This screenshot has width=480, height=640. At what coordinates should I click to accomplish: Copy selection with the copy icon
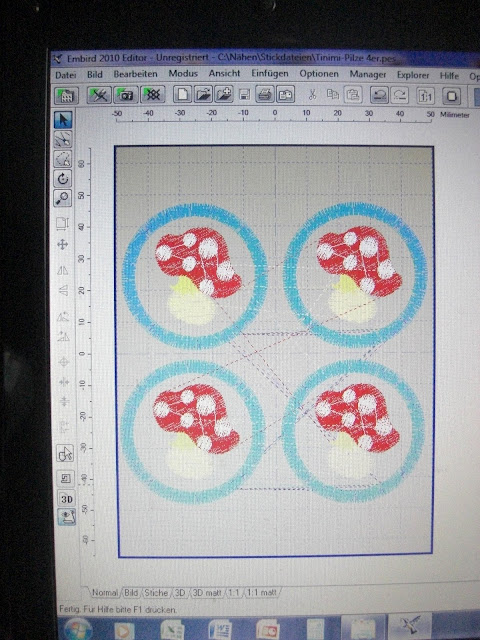333,95
